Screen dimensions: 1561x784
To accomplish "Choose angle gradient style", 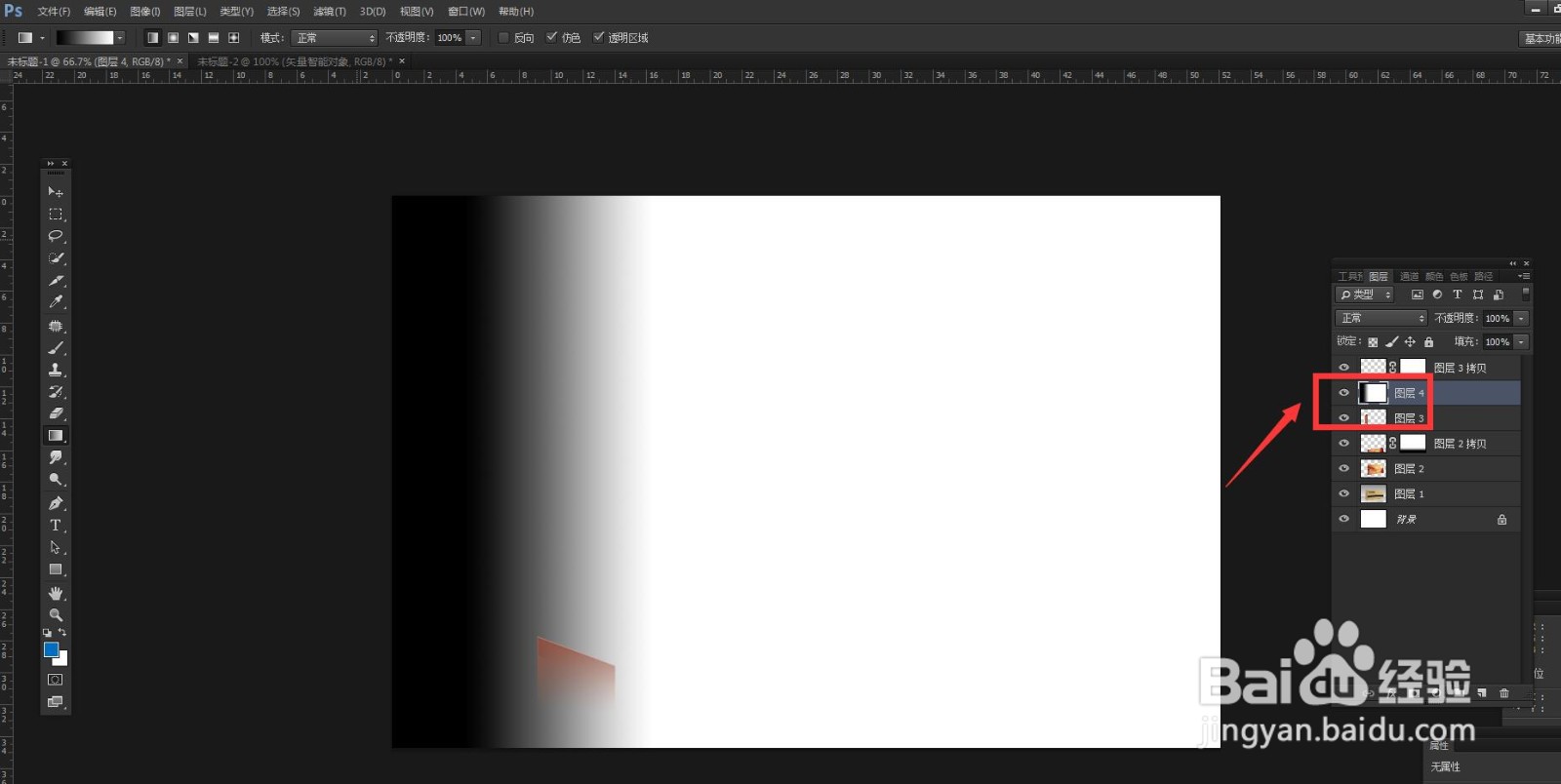I will tap(193, 38).
